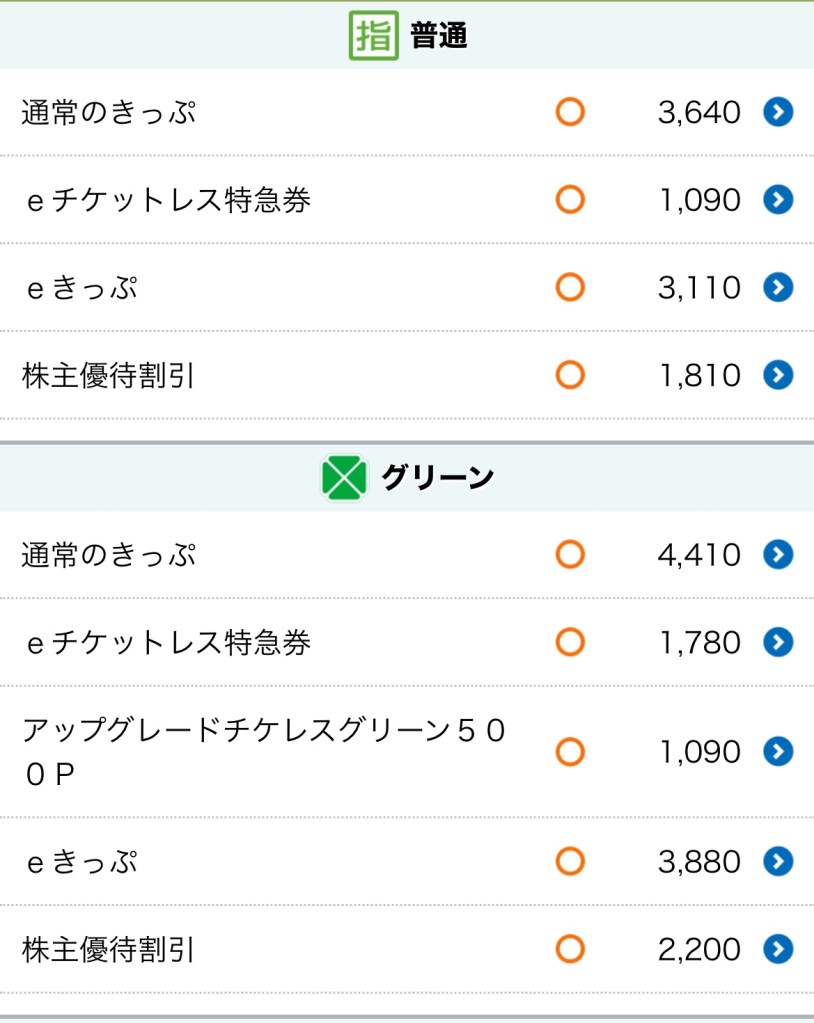Image resolution: width=814 pixels, height=1023 pixels.
Task: Open arrow for グリーン eチケットレス特急券 1,780
Action: pos(778,642)
